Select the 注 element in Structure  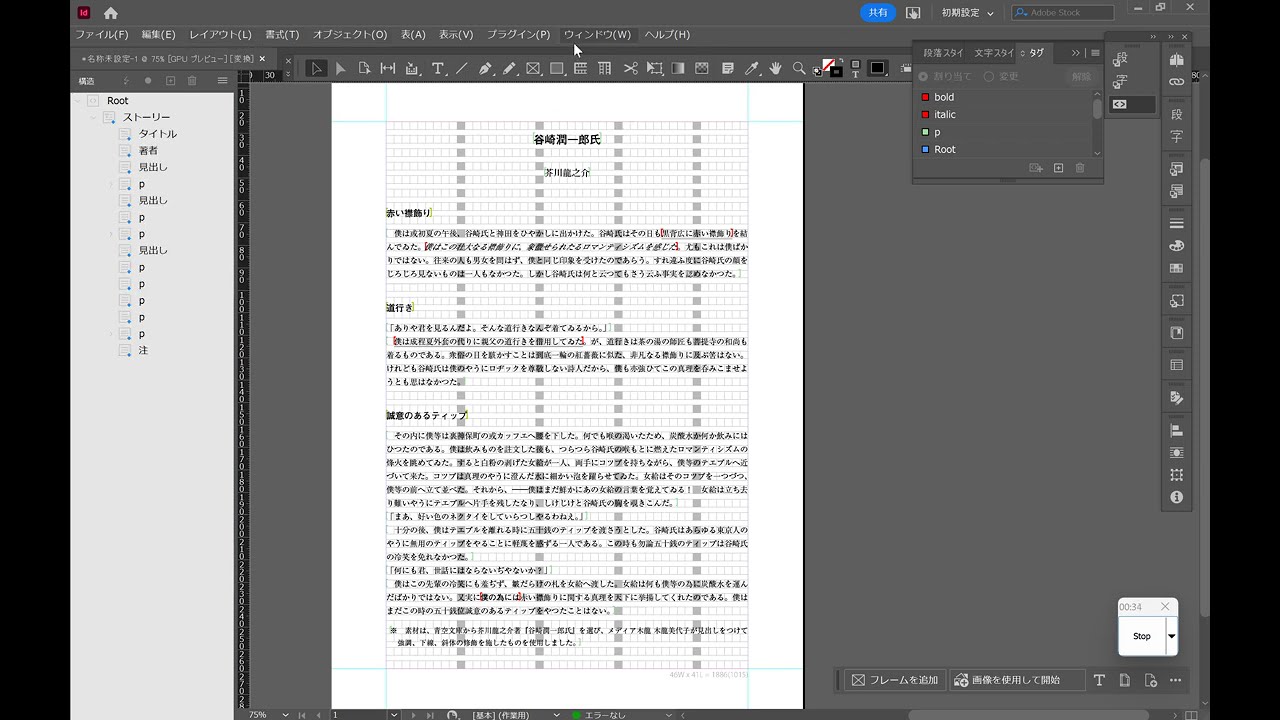(143, 351)
